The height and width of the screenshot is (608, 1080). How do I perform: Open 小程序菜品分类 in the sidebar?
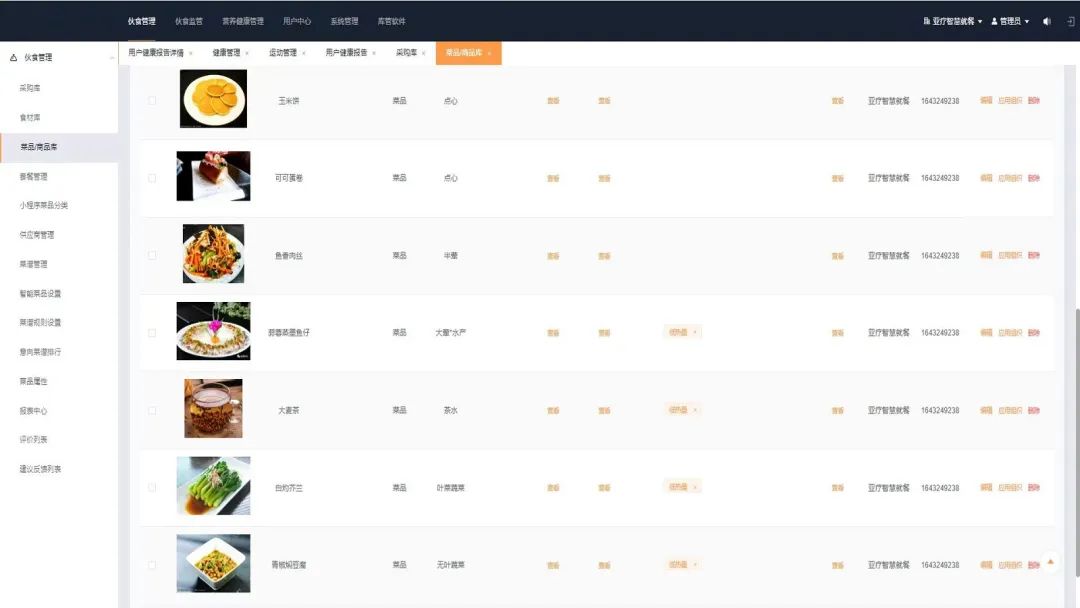(43, 205)
